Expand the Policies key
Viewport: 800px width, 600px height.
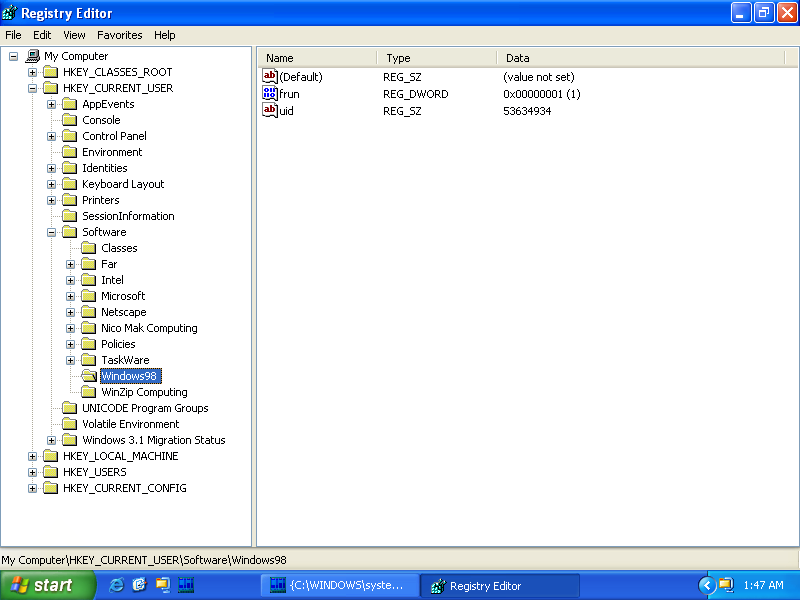pos(71,344)
